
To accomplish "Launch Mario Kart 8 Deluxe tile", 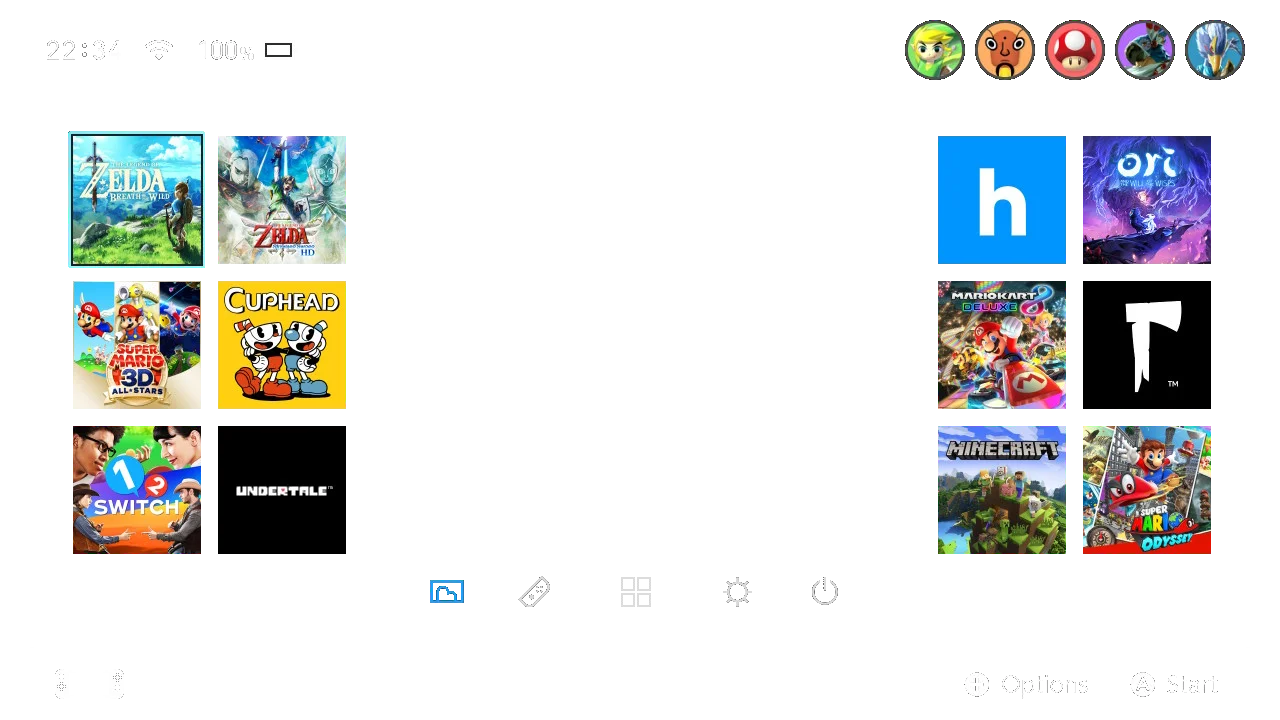I will pos(1002,345).
